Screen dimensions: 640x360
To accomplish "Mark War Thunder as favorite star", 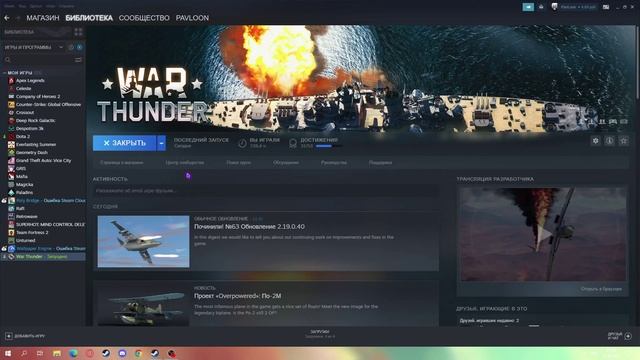I will coord(623,141).
